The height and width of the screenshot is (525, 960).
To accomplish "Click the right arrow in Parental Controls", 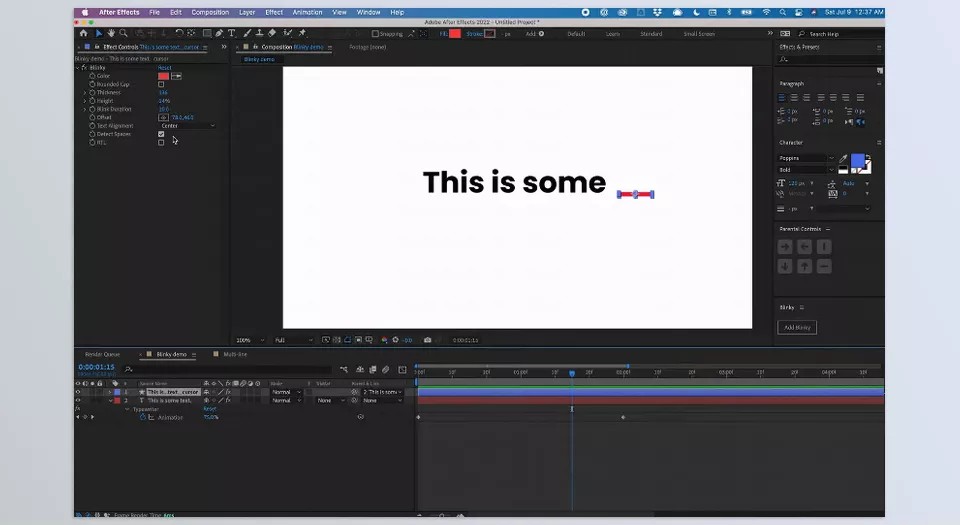I will click(785, 247).
